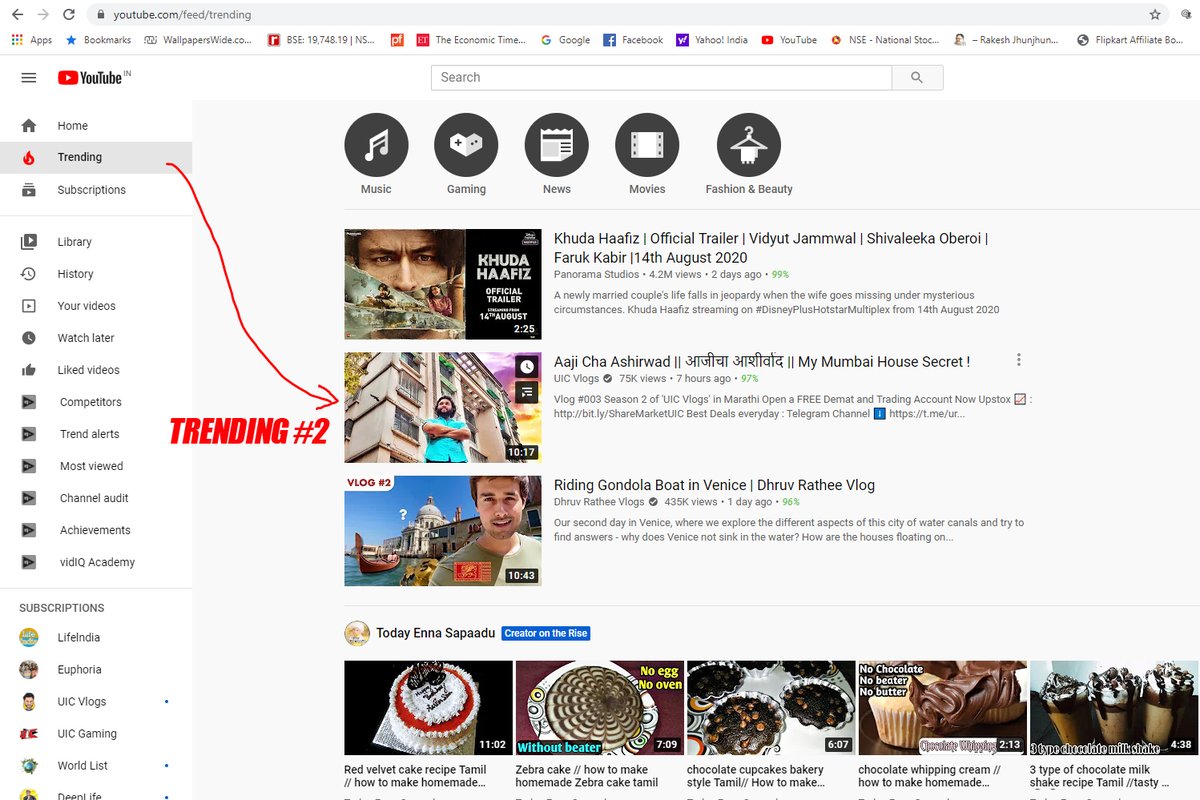Switch to the Home section

(x=72, y=125)
